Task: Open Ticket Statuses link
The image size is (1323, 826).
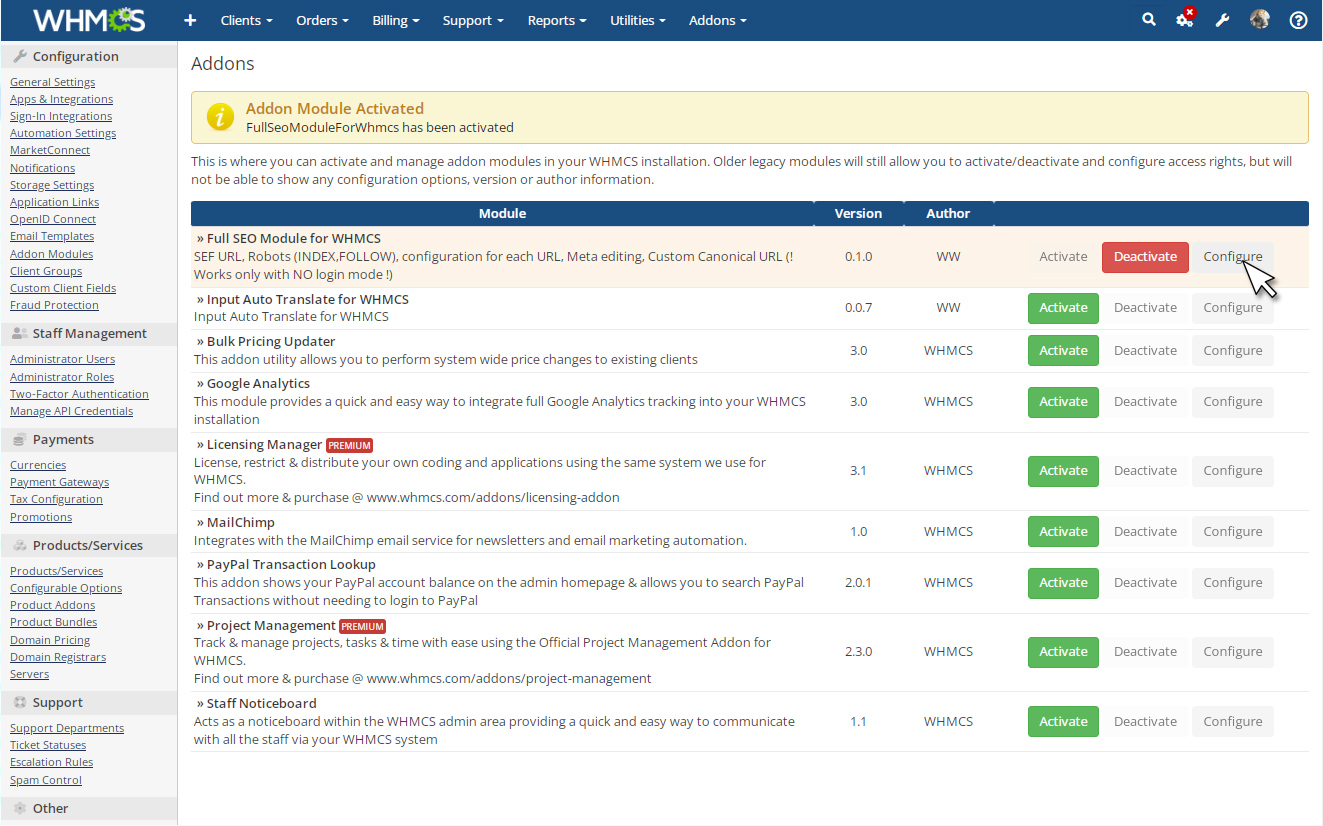Action: (x=48, y=745)
